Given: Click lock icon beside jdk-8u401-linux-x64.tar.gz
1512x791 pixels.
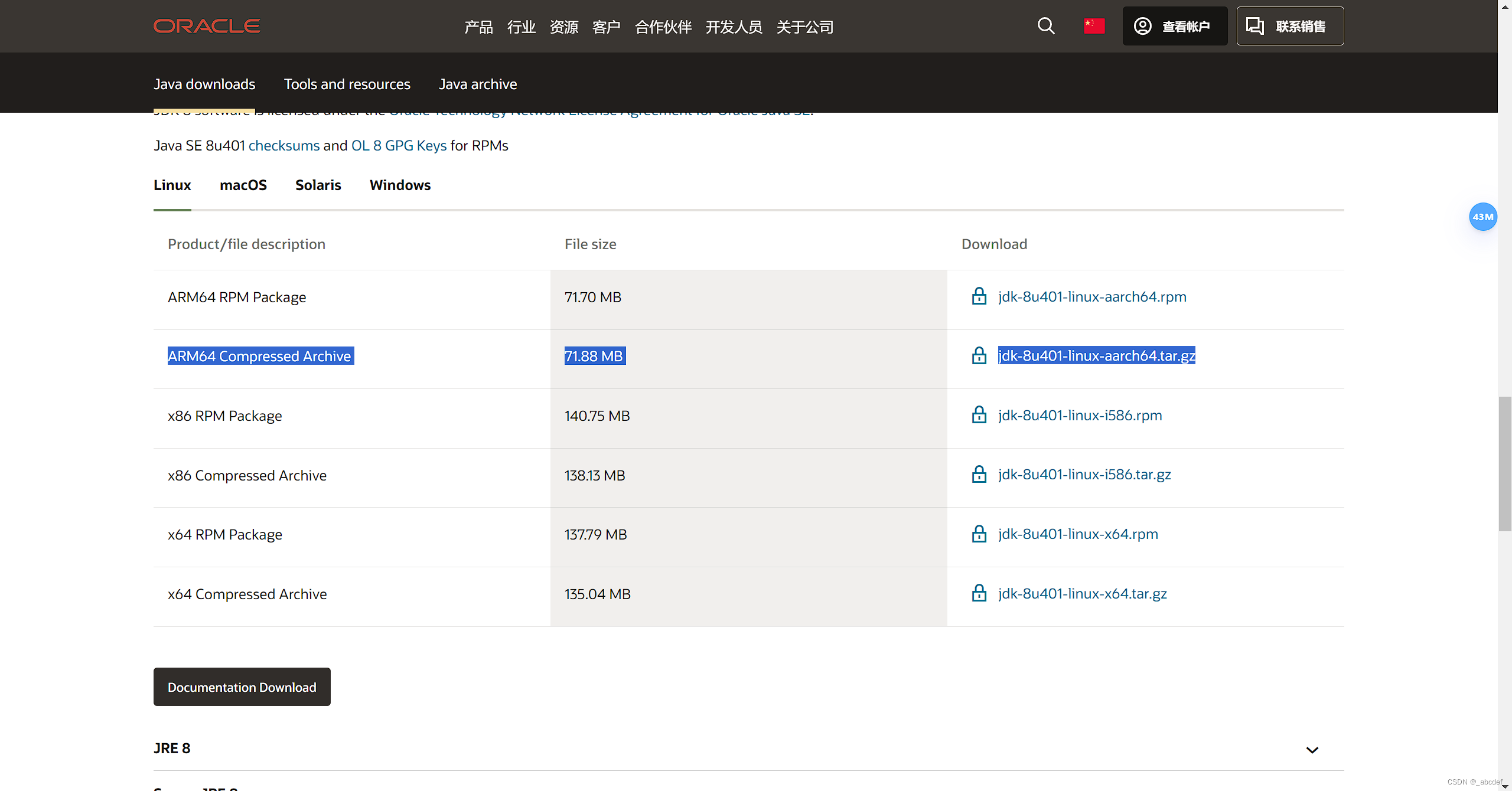Looking at the screenshot, I should [979, 593].
